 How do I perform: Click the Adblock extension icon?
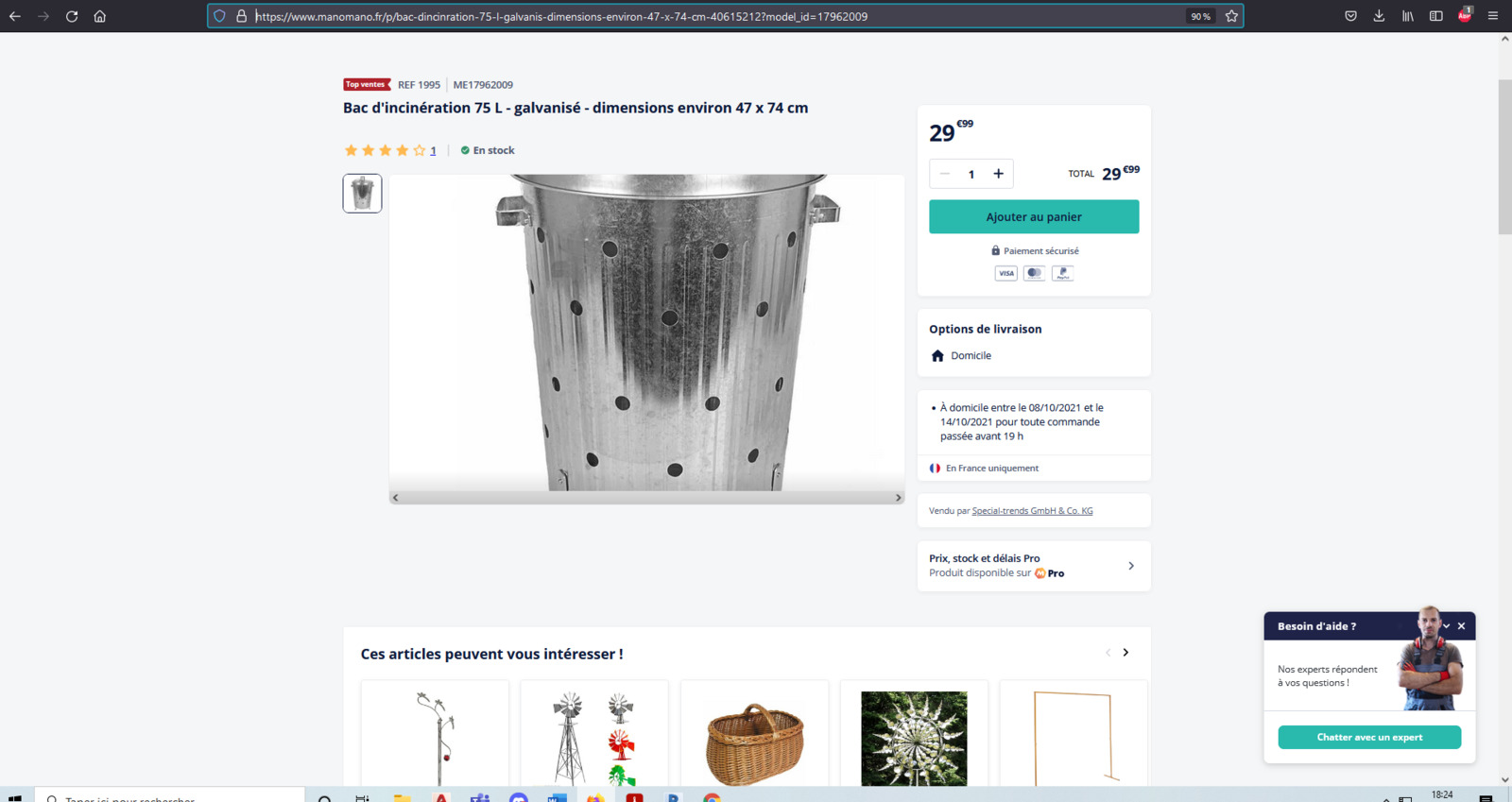1464,15
